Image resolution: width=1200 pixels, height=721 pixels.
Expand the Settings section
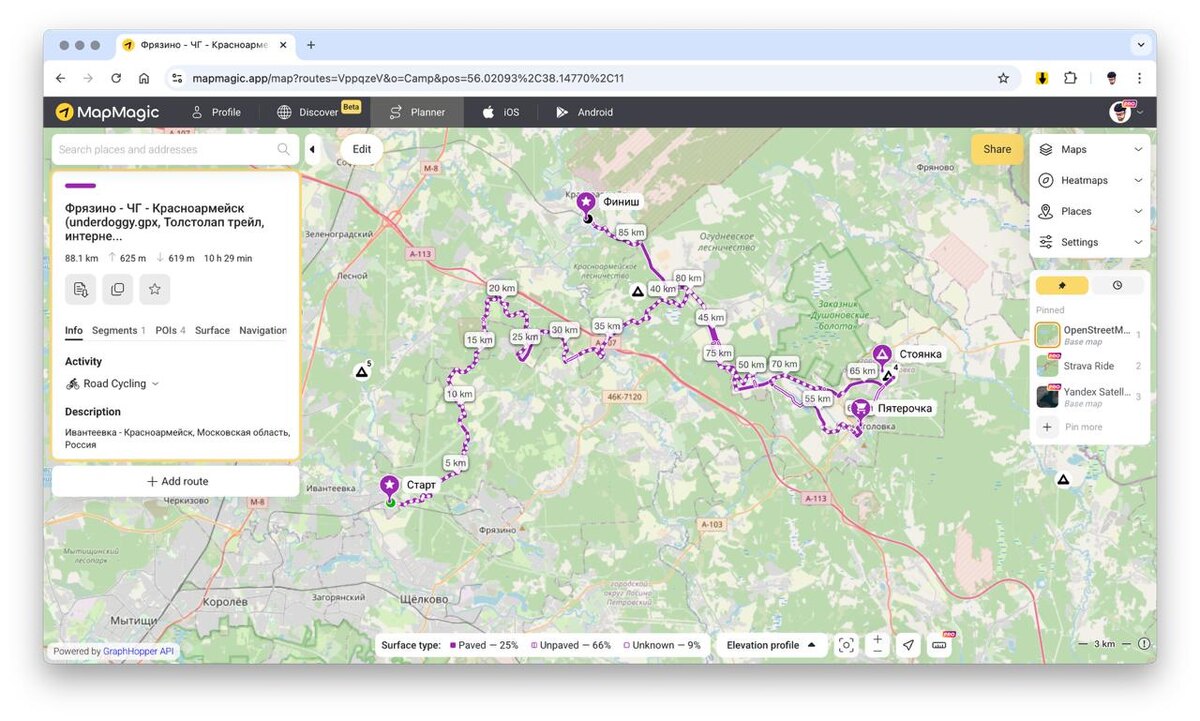[1090, 243]
